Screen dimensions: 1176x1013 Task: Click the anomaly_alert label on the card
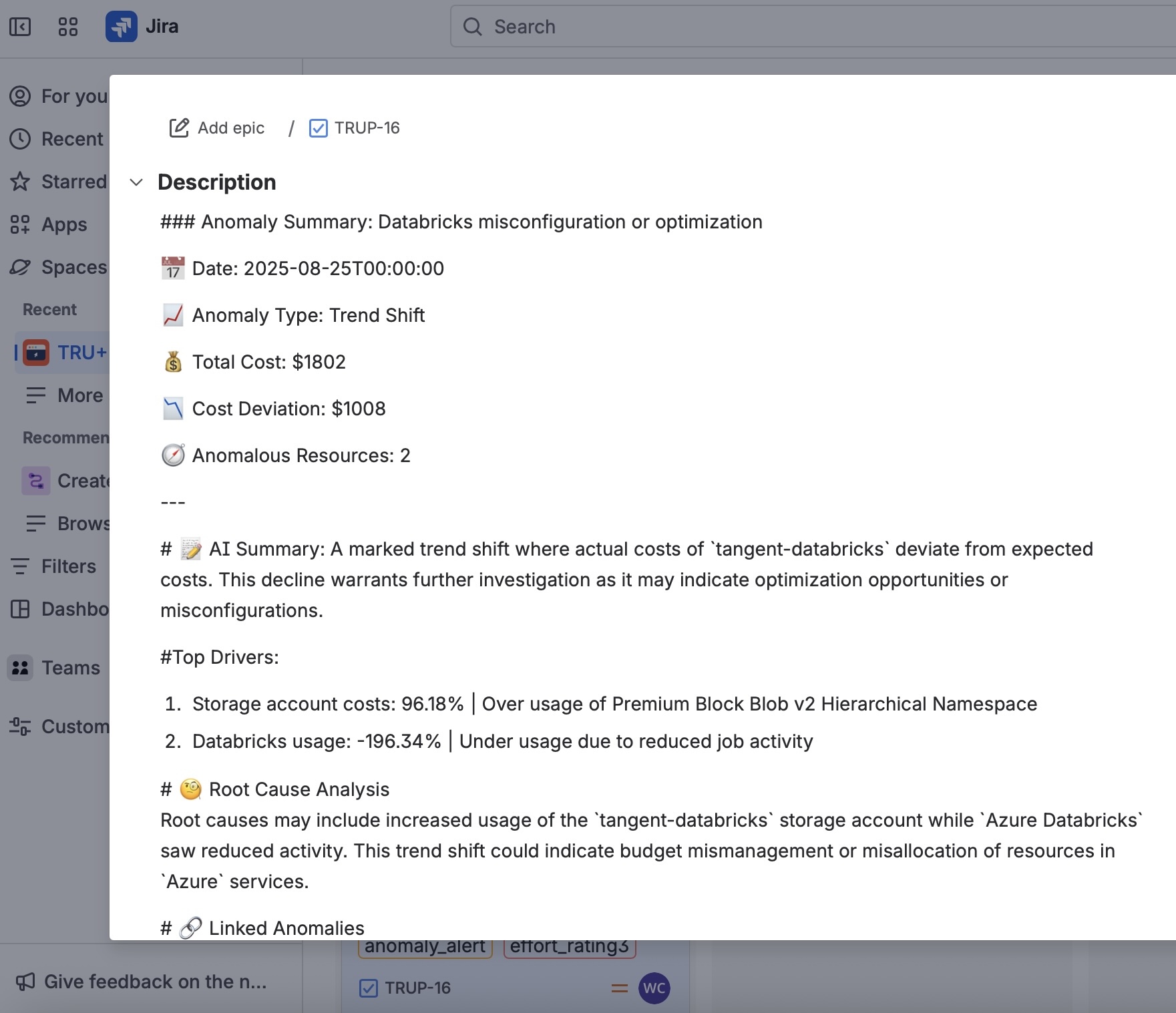425,947
